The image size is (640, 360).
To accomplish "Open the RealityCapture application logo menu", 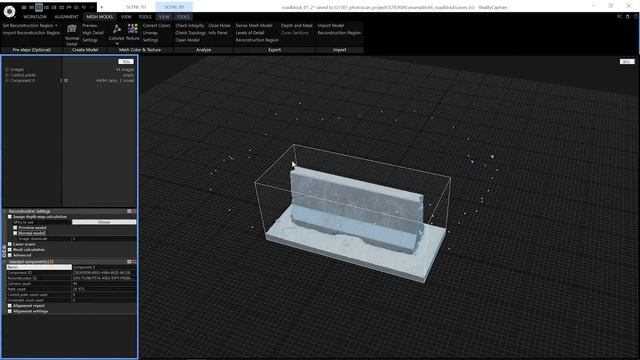I will pos(9,11).
